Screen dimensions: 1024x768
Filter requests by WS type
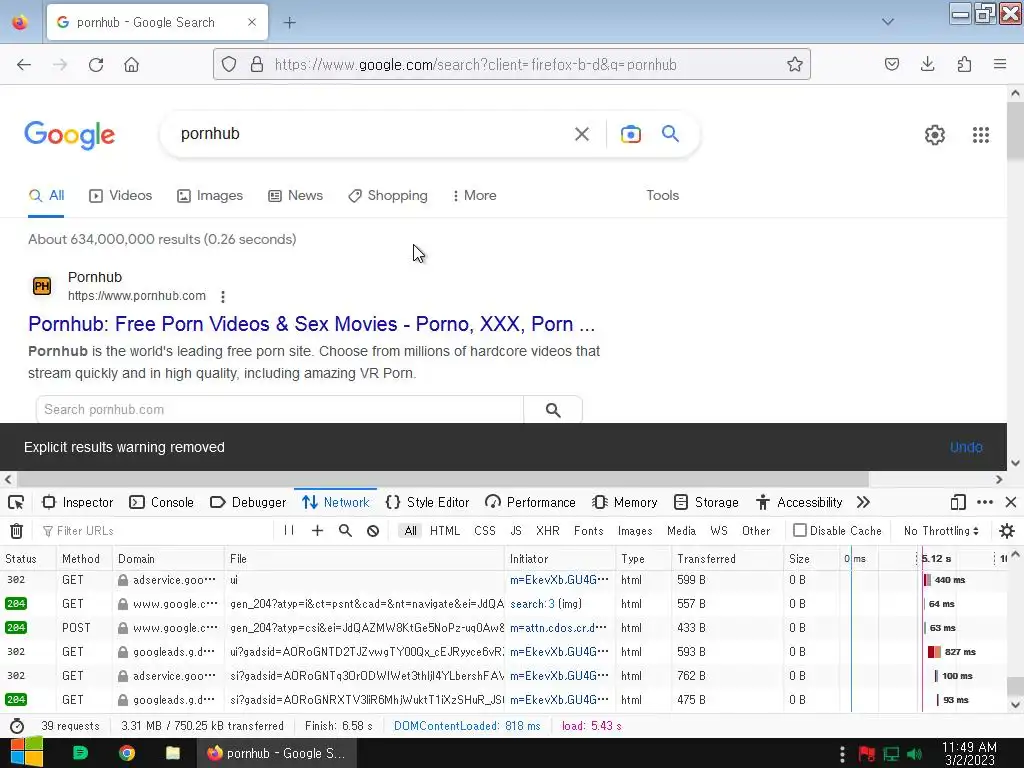point(718,531)
